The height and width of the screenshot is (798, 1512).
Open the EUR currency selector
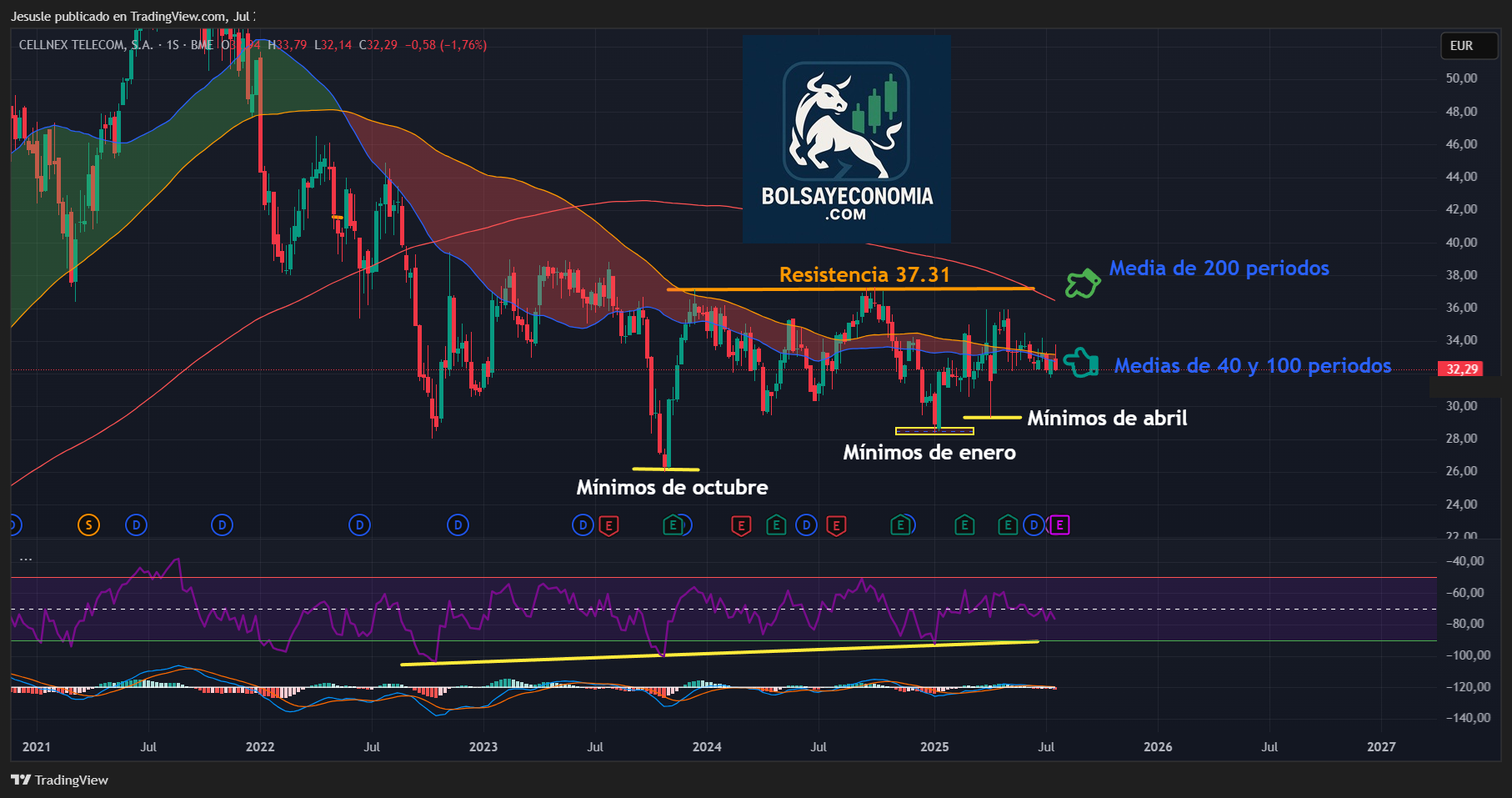[1469, 46]
